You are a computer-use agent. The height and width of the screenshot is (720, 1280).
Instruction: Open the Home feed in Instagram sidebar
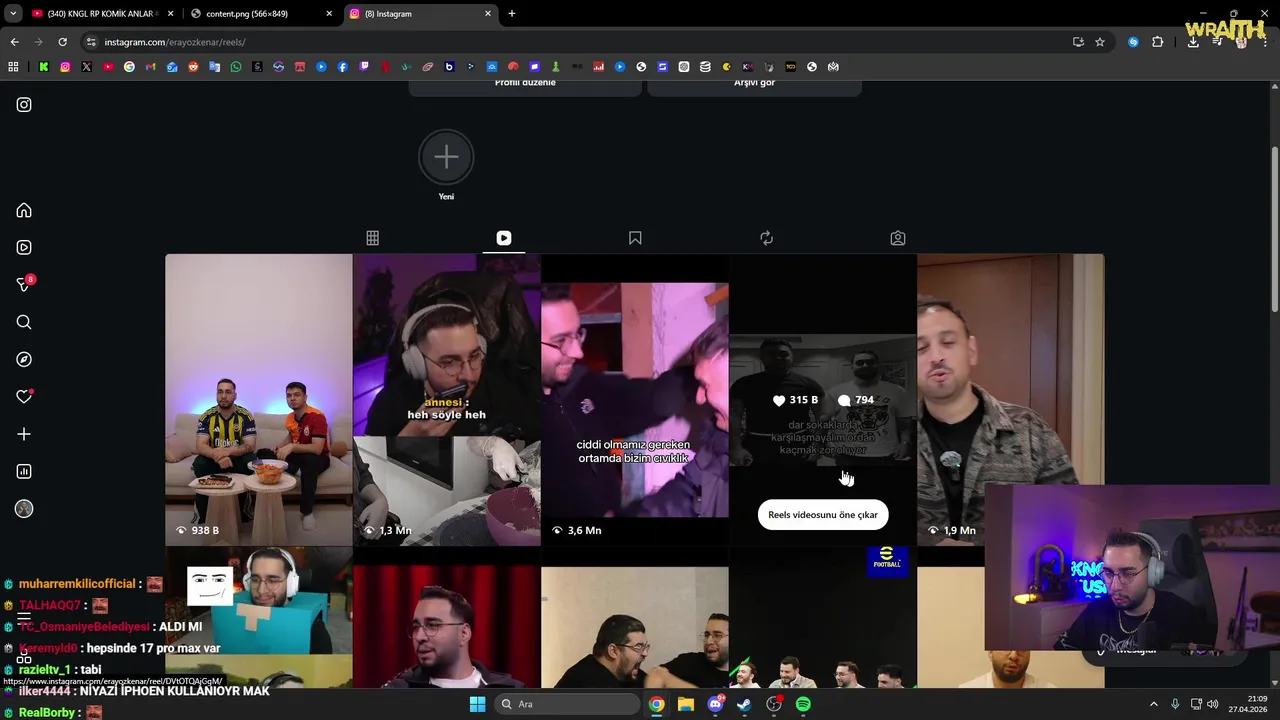(x=24, y=210)
